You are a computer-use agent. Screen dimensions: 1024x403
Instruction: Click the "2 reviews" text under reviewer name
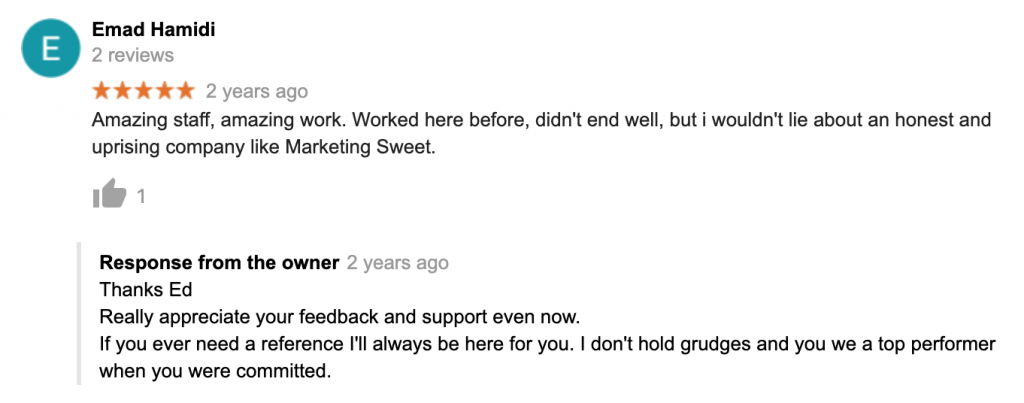(x=133, y=55)
